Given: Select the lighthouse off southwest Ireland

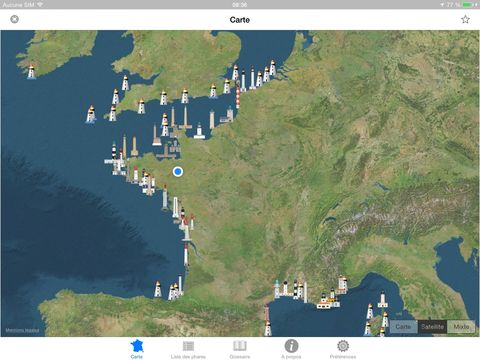Looking at the screenshot, I should coord(31,72).
